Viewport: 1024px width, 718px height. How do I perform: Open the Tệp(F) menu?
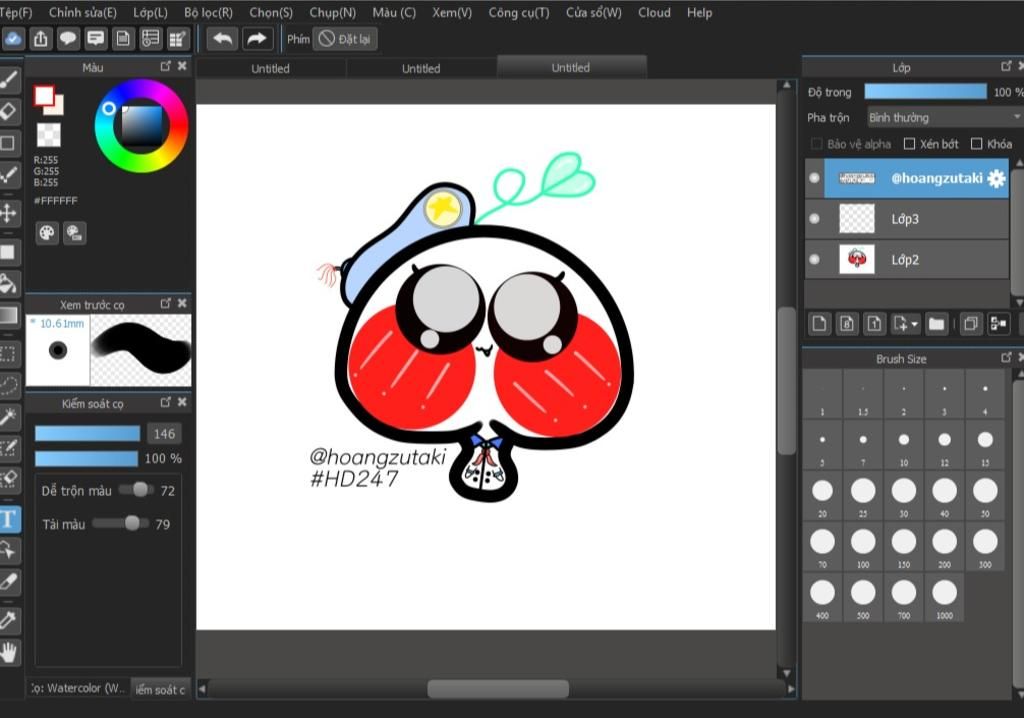click(16, 12)
